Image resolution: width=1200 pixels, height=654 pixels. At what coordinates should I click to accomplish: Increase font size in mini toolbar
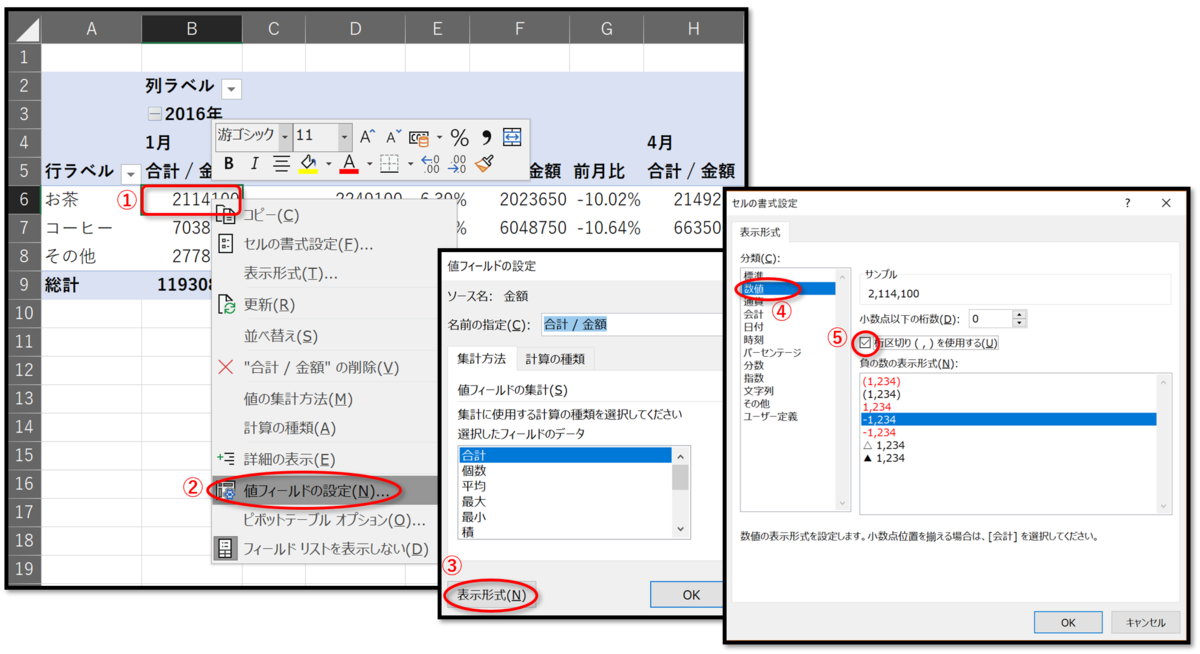tap(368, 137)
